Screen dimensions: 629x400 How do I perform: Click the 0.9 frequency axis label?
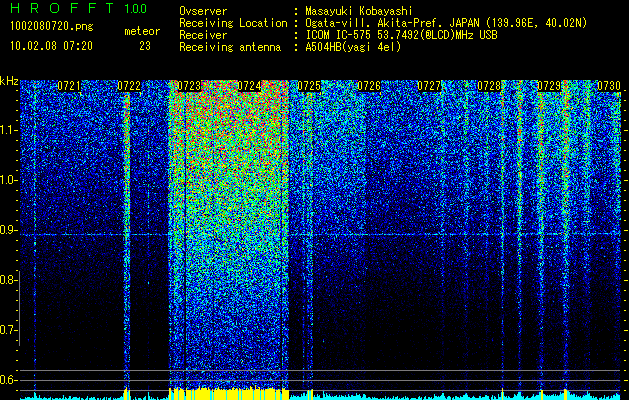tap(8, 230)
